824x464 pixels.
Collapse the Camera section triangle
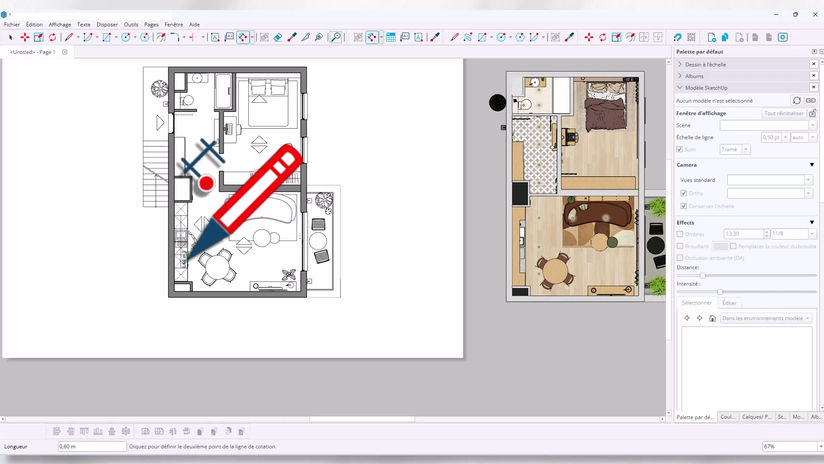tap(812, 165)
